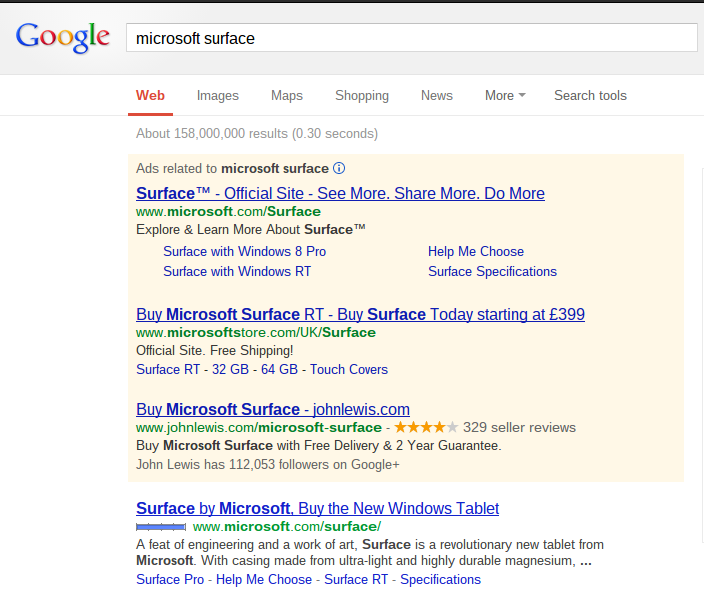Click the green www.microsoft.com/surface/ result URL
Image resolution: width=704 pixels, height=601 pixels.
pos(287,526)
